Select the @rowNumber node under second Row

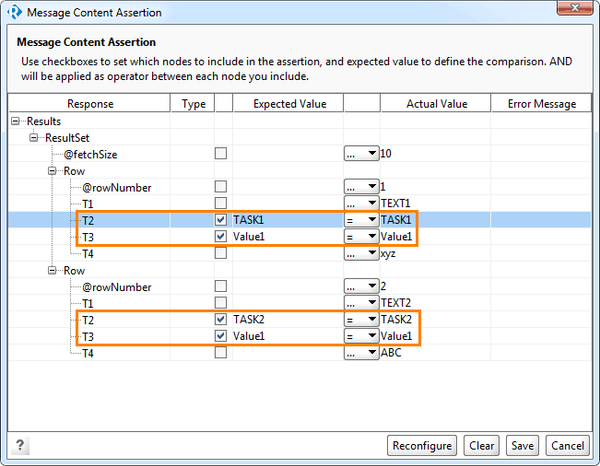(x=117, y=287)
